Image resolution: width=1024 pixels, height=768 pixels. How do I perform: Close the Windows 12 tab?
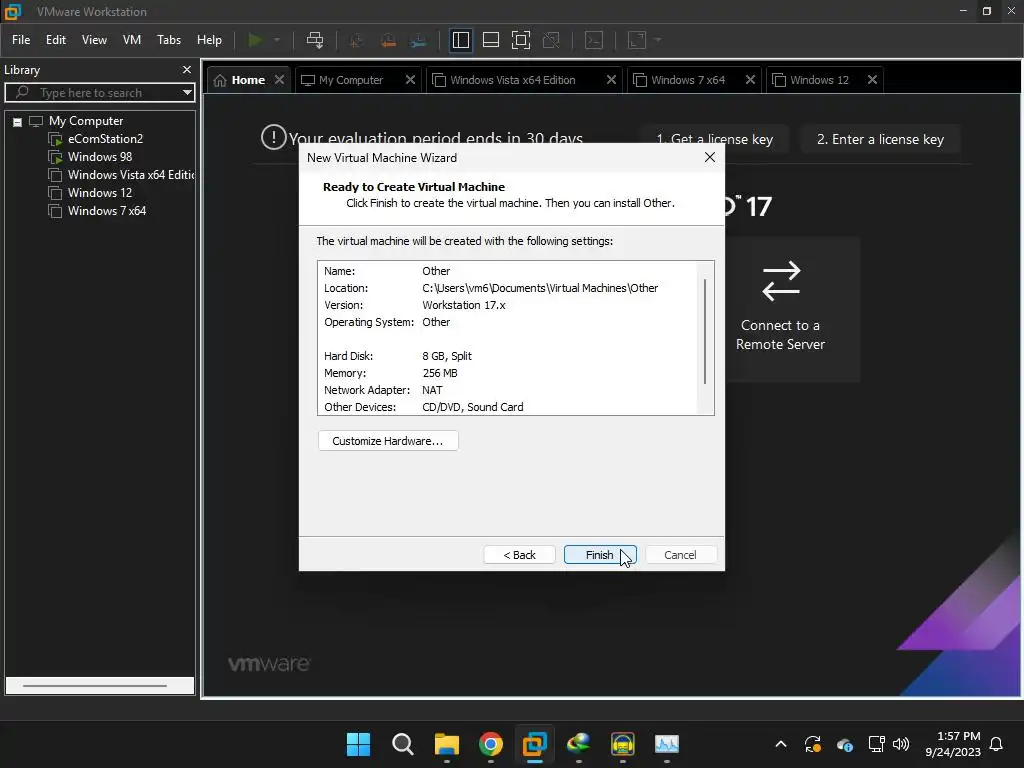872,80
